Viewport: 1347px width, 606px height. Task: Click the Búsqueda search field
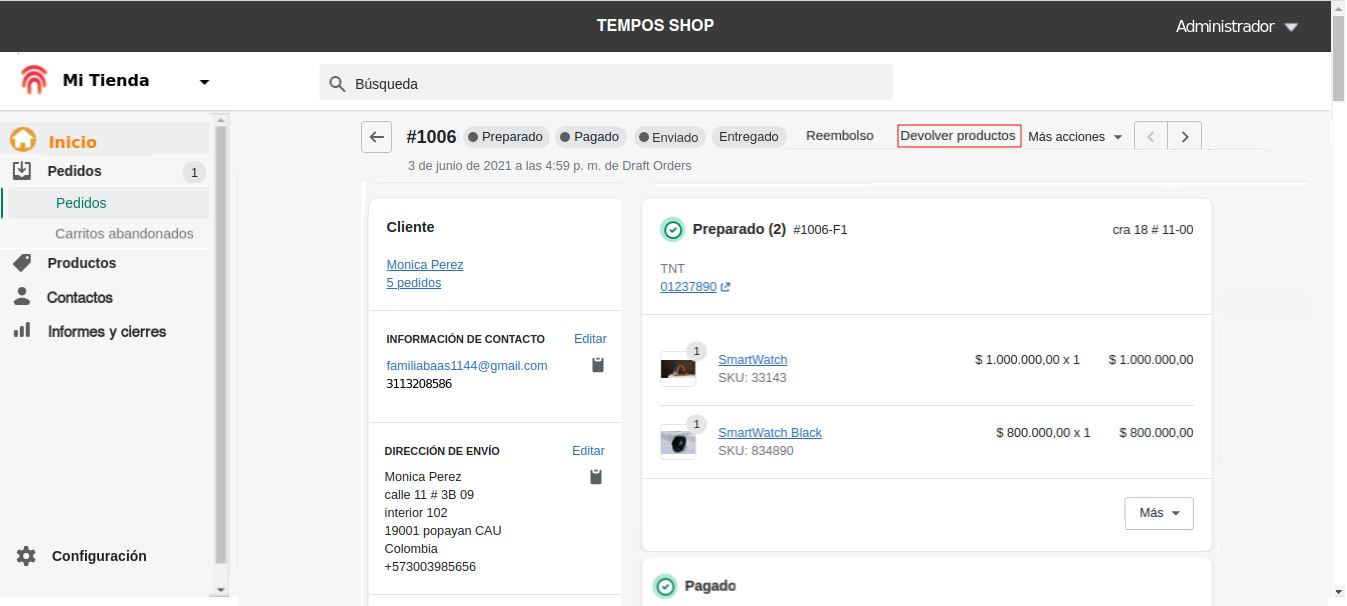pyautogui.click(x=606, y=83)
